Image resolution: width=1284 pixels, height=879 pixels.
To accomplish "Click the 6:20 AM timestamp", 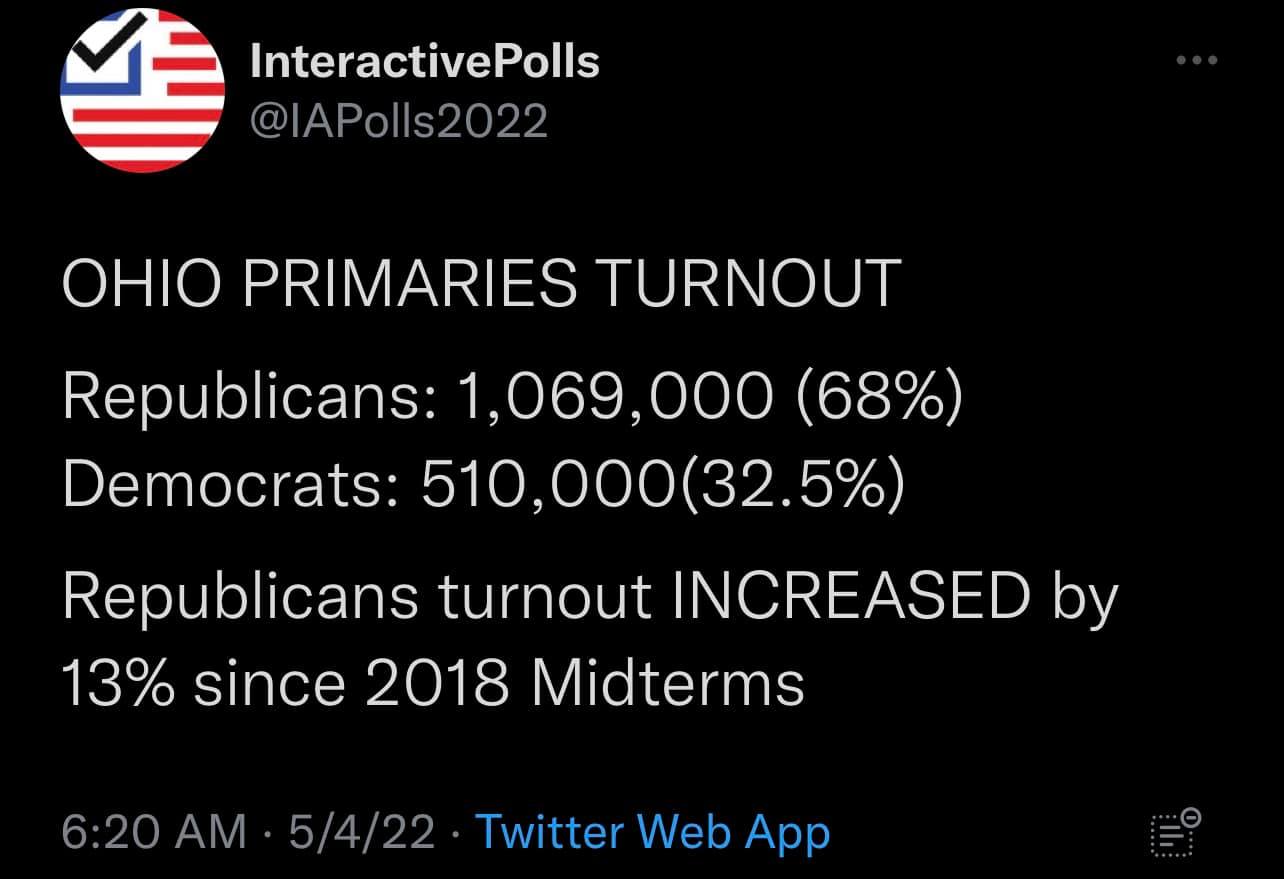I will 153,832.
